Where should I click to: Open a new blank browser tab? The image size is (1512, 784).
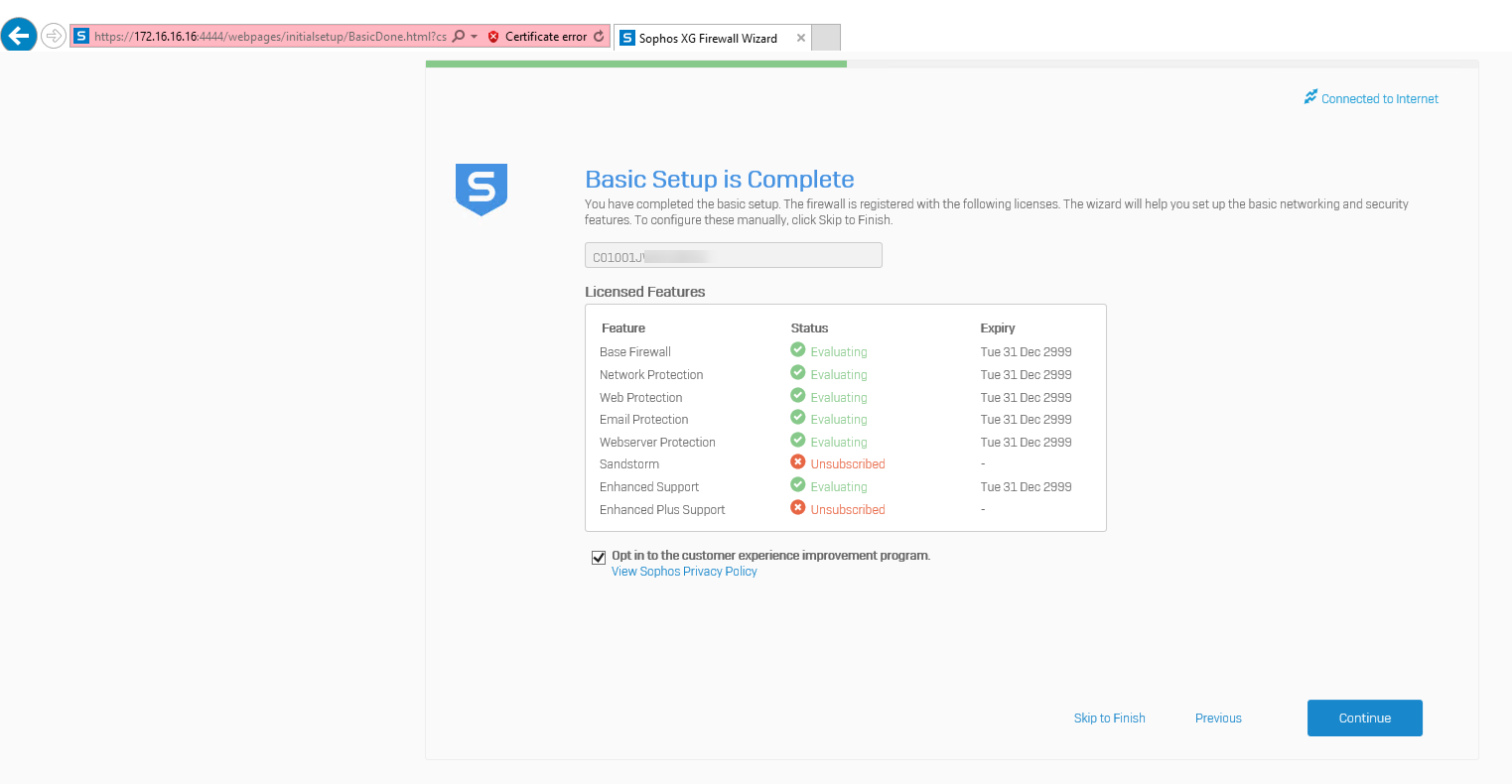tap(826, 38)
